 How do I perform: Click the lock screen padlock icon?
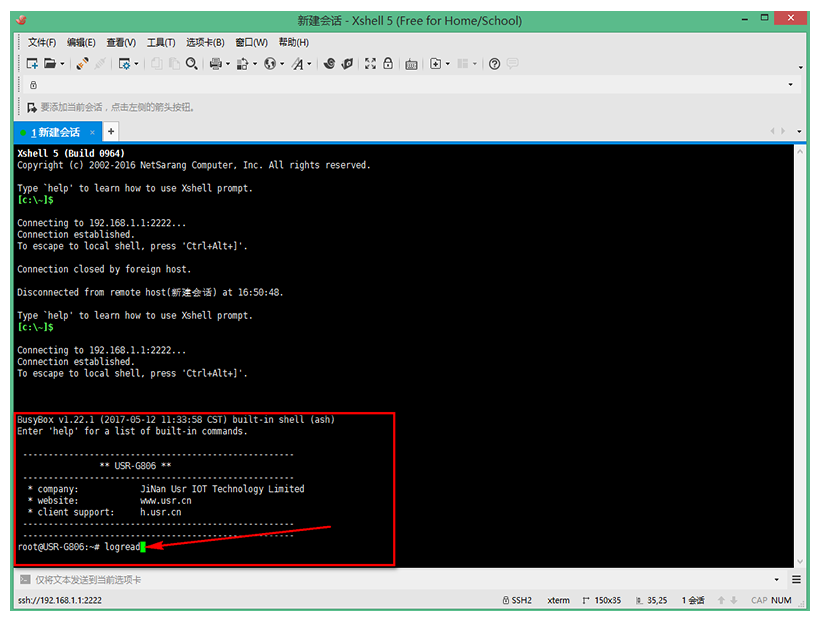[x=388, y=64]
